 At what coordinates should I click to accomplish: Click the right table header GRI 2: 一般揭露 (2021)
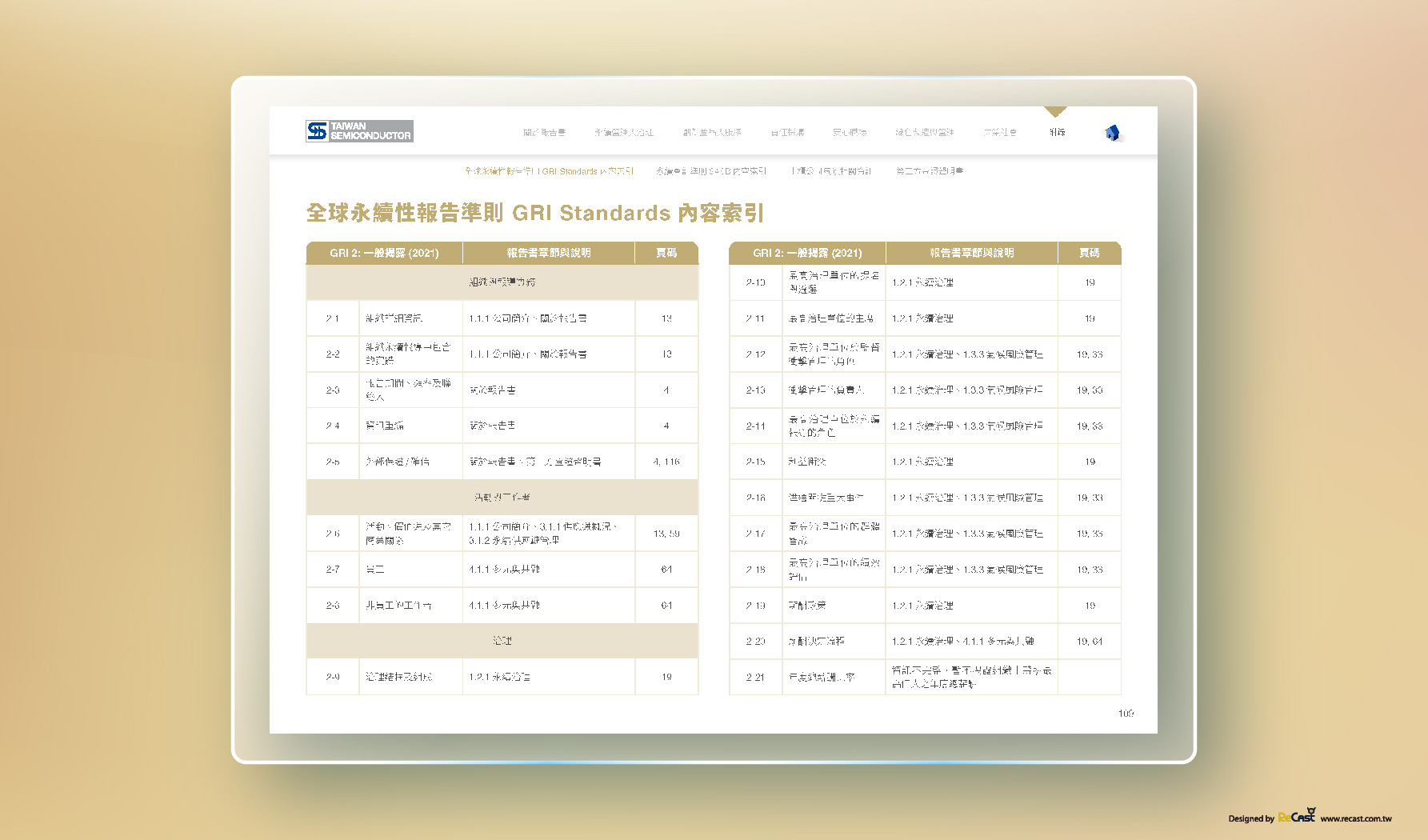pos(807,253)
